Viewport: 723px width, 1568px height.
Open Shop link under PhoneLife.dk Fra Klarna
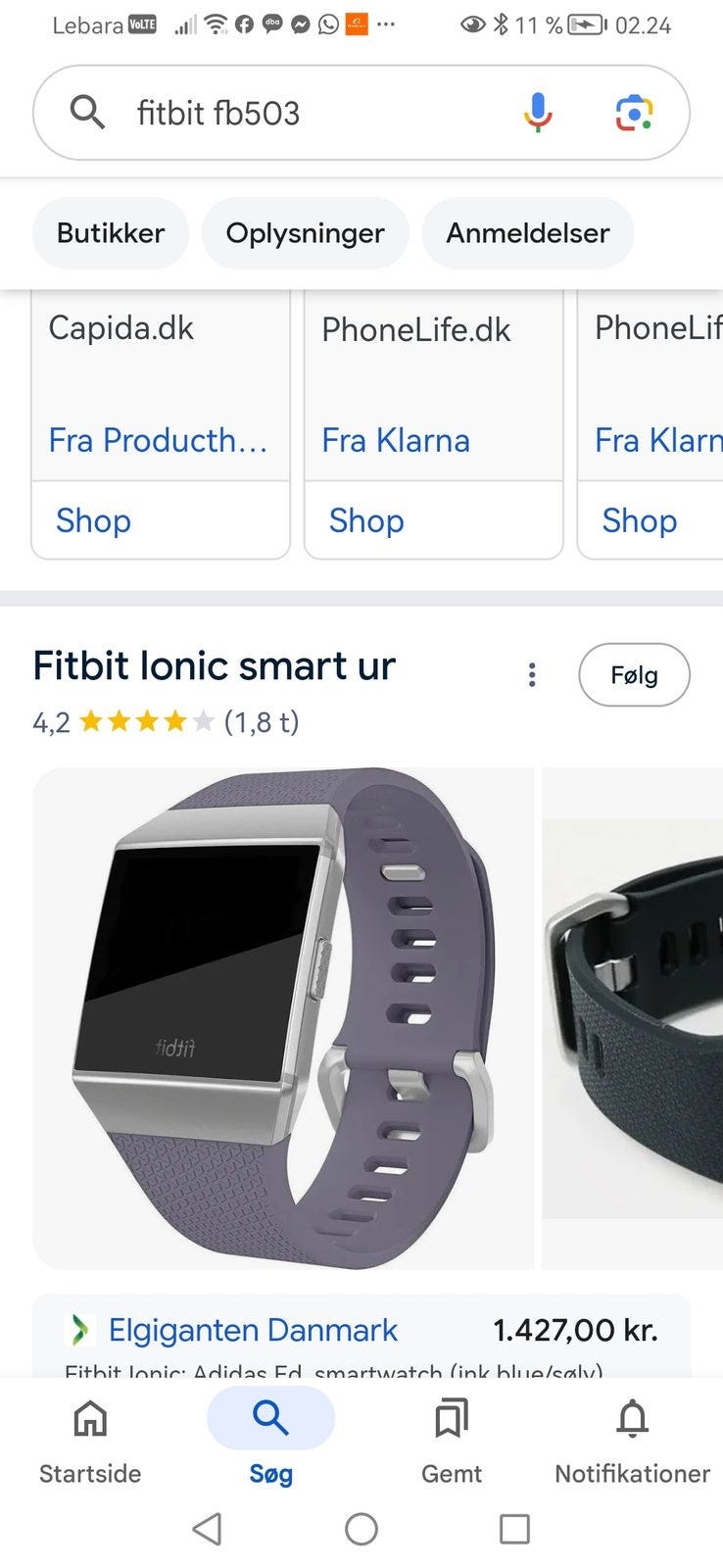[x=366, y=520]
